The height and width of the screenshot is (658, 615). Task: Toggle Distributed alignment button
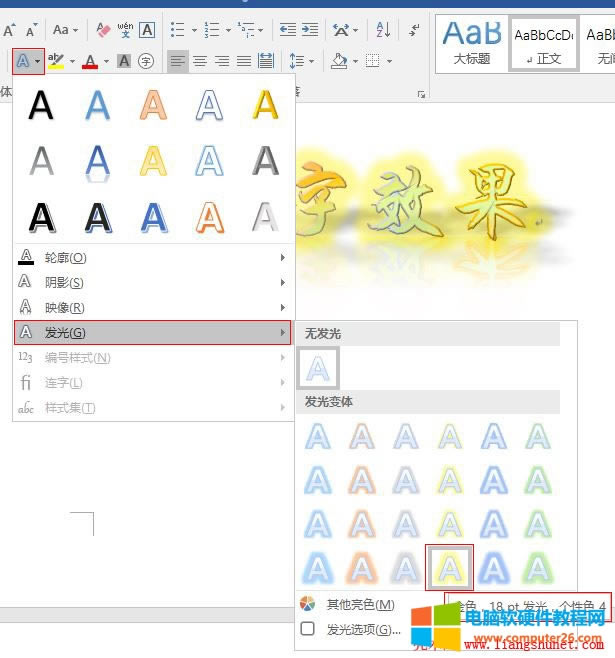(x=266, y=61)
